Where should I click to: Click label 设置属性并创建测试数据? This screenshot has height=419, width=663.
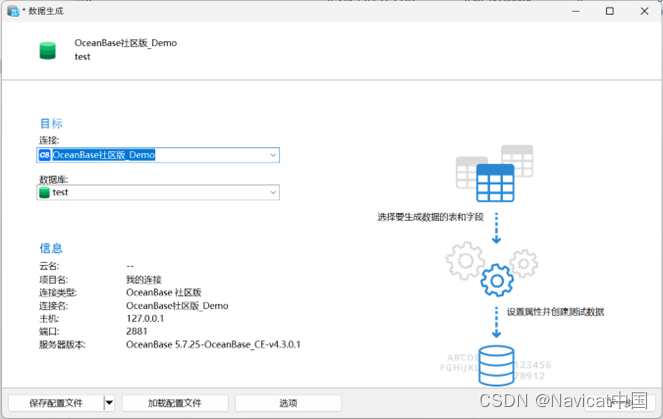[x=555, y=312]
